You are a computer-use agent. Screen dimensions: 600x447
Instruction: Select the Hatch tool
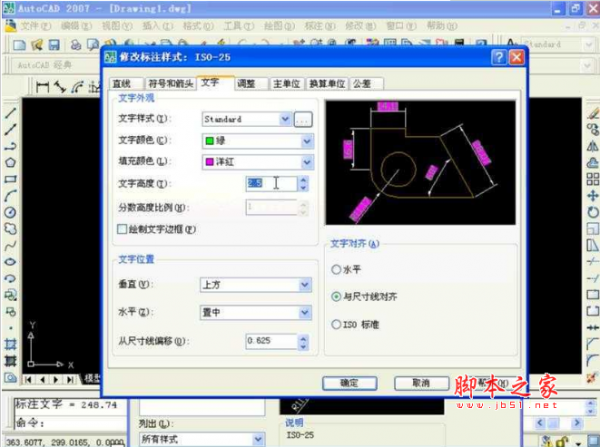click(x=10, y=344)
